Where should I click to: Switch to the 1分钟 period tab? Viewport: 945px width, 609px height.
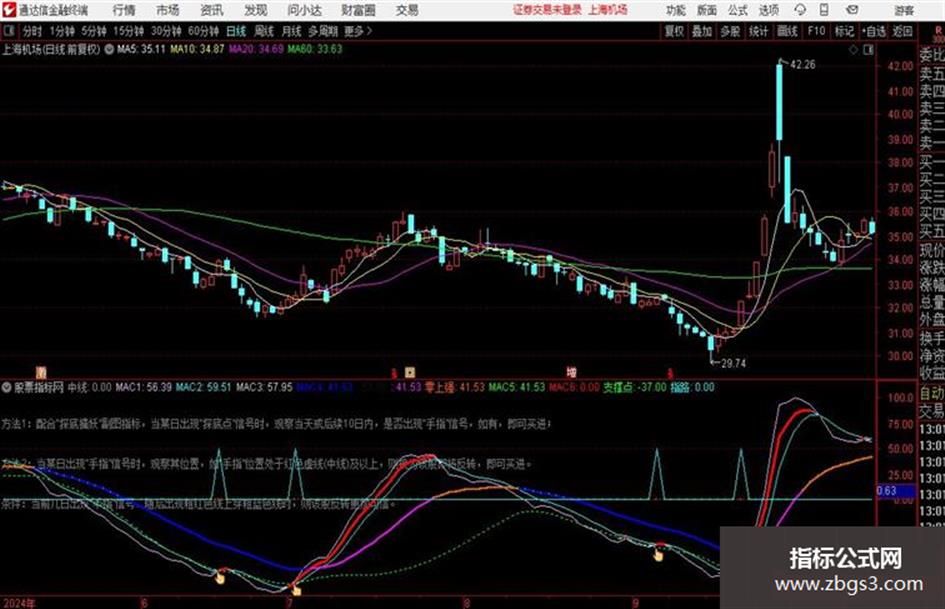pos(61,31)
